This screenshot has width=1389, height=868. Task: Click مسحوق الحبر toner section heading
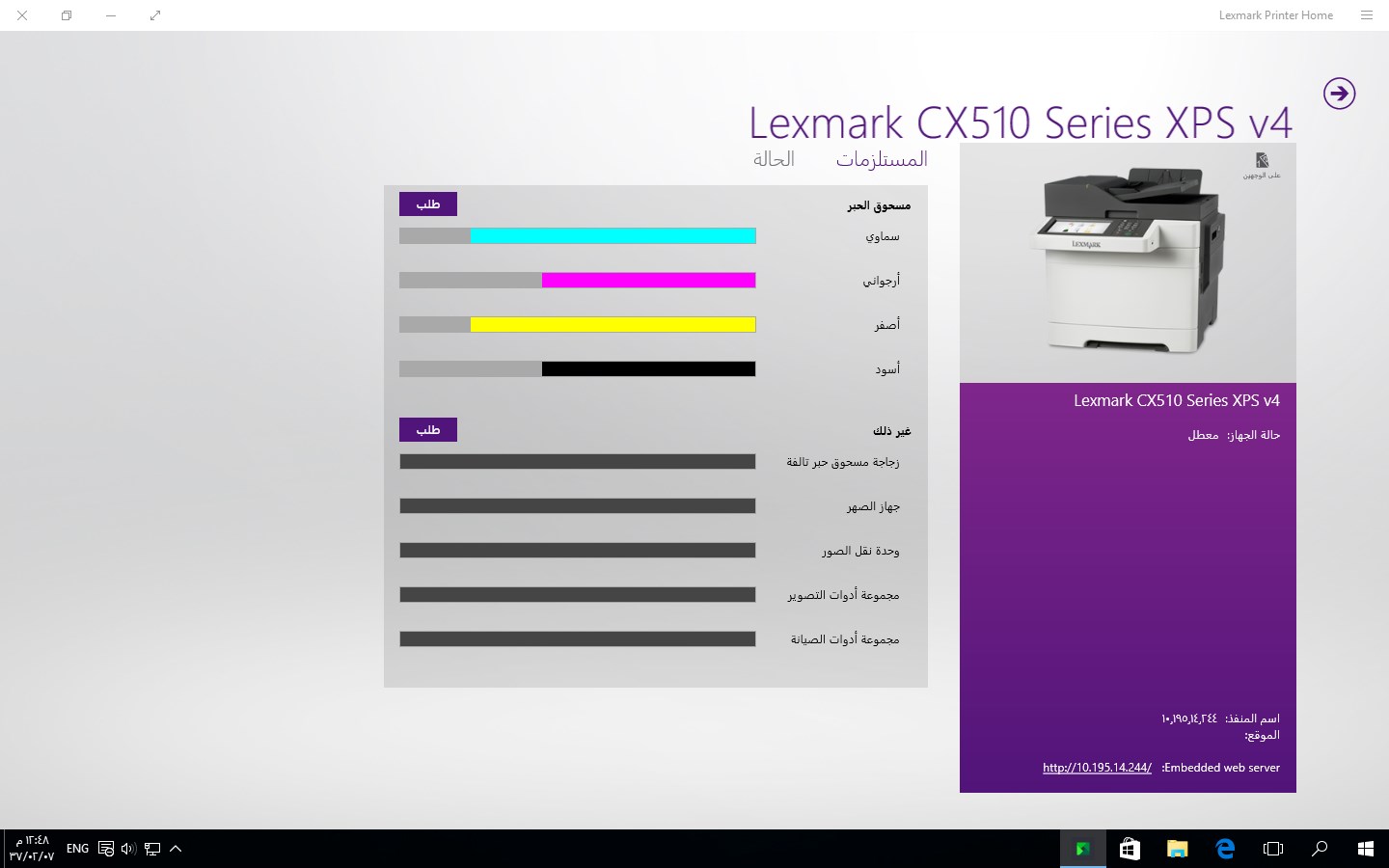click(879, 205)
